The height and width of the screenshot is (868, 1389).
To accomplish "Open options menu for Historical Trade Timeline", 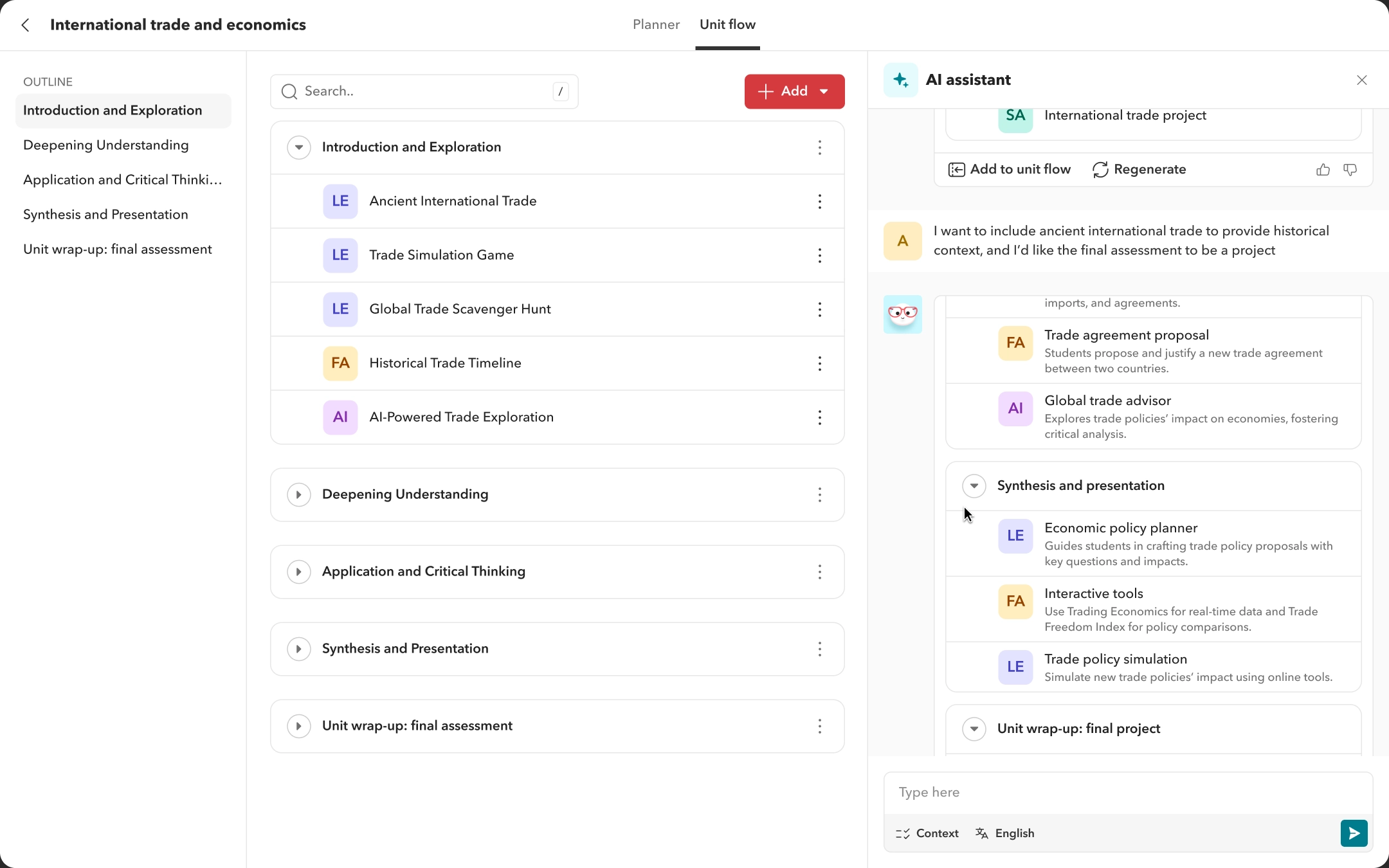I will [x=819, y=363].
